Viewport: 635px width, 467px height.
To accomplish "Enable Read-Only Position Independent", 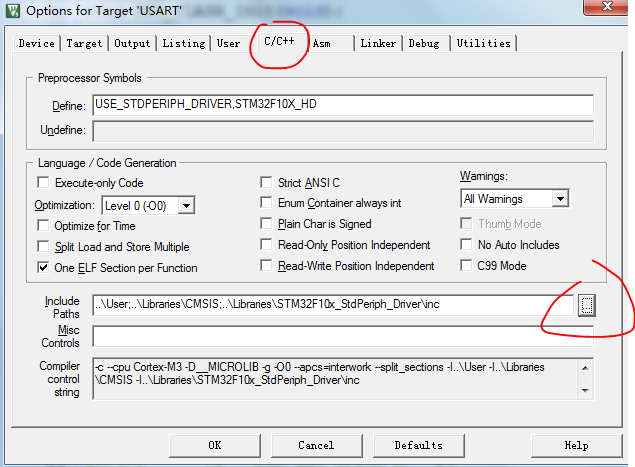I will point(266,244).
